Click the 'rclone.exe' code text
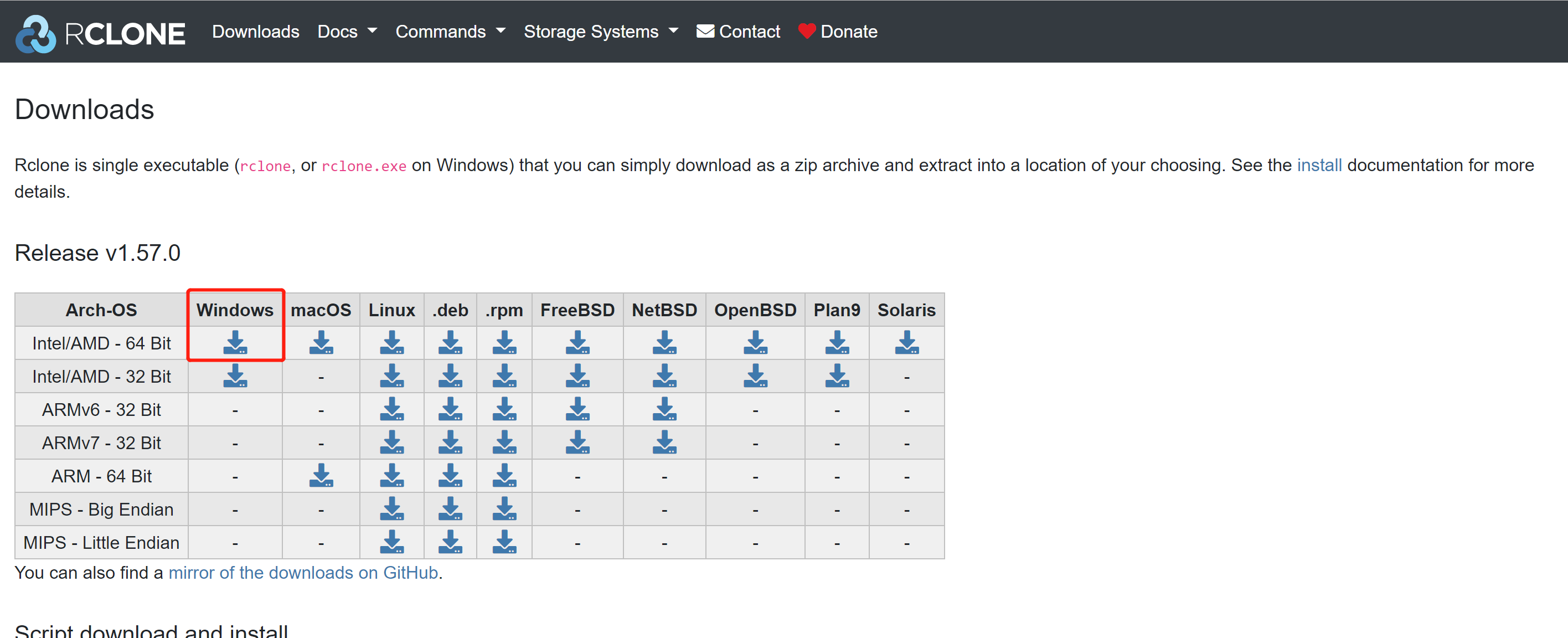The width and height of the screenshot is (1568, 638). coord(363,166)
